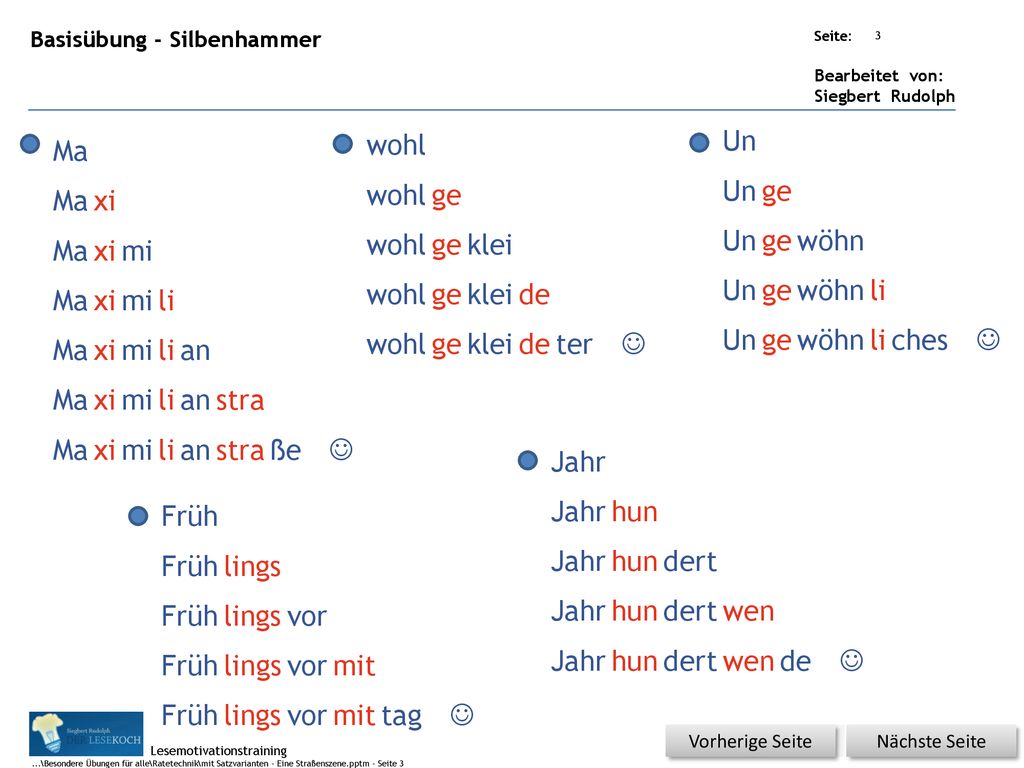Click the smiley after Jahrhundertwende
Screen dimensions: 1024x768
(852, 660)
